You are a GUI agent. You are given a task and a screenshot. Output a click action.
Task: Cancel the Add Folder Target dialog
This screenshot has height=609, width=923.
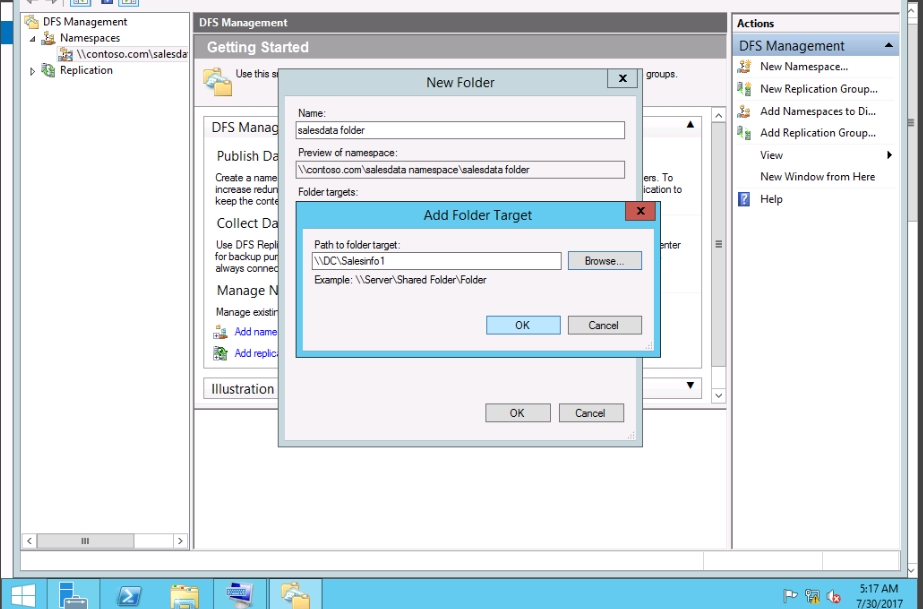(x=604, y=325)
